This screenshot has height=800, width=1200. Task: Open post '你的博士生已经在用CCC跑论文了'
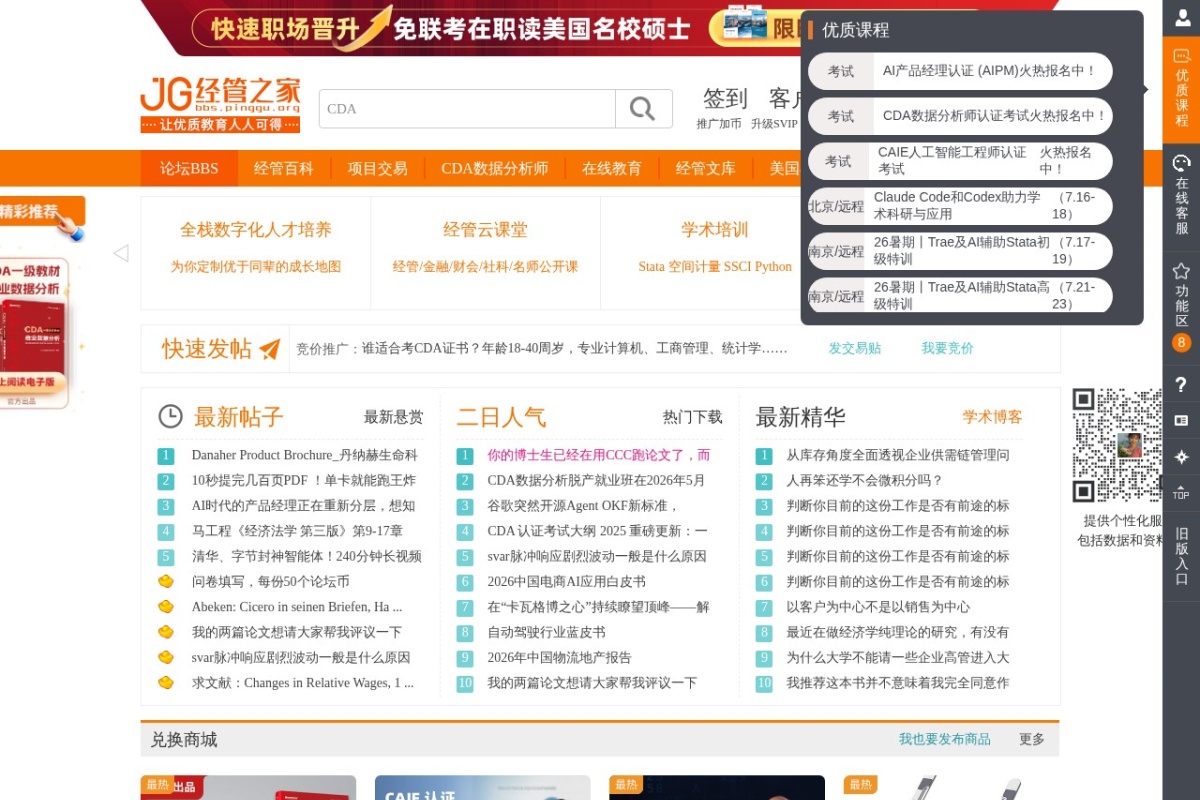(598, 455)
